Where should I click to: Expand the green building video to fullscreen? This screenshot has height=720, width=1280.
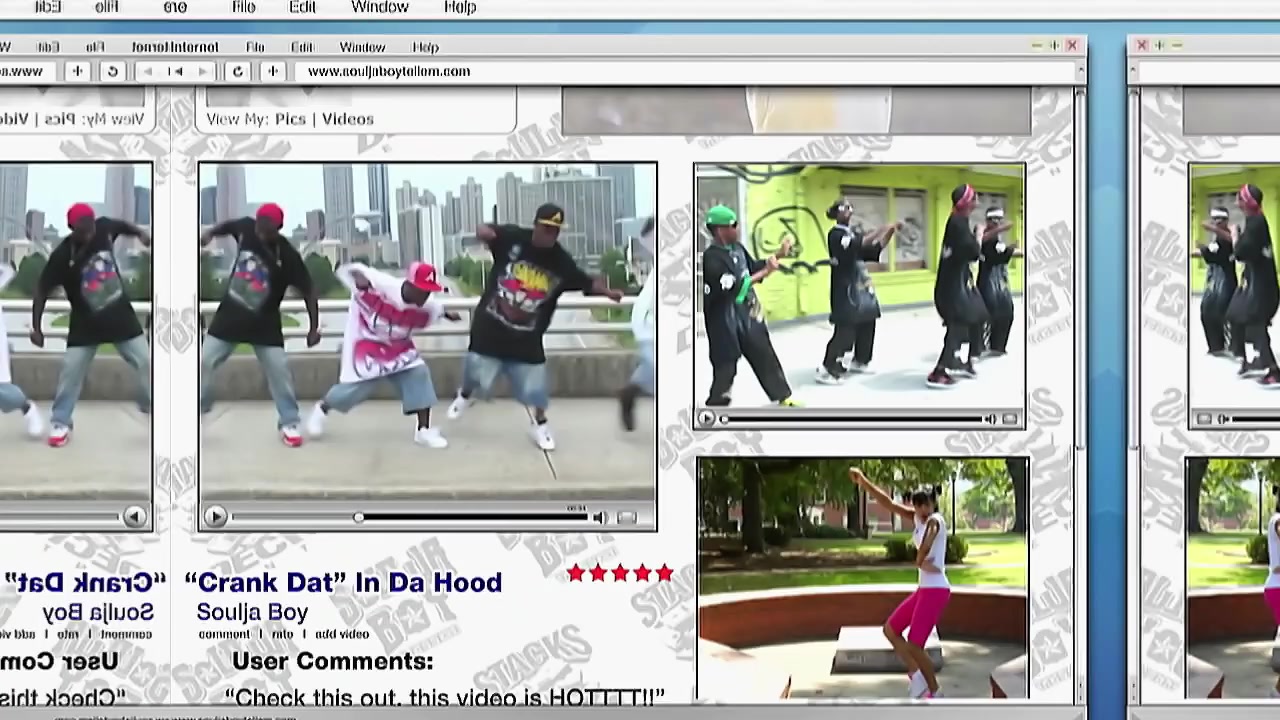click(1010, 420)
